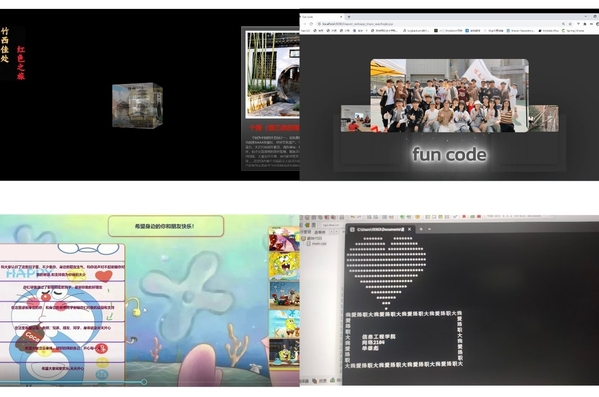Click the group photo carousel image
The width and height of the screenshot is (599, 397).
[449, 96]
